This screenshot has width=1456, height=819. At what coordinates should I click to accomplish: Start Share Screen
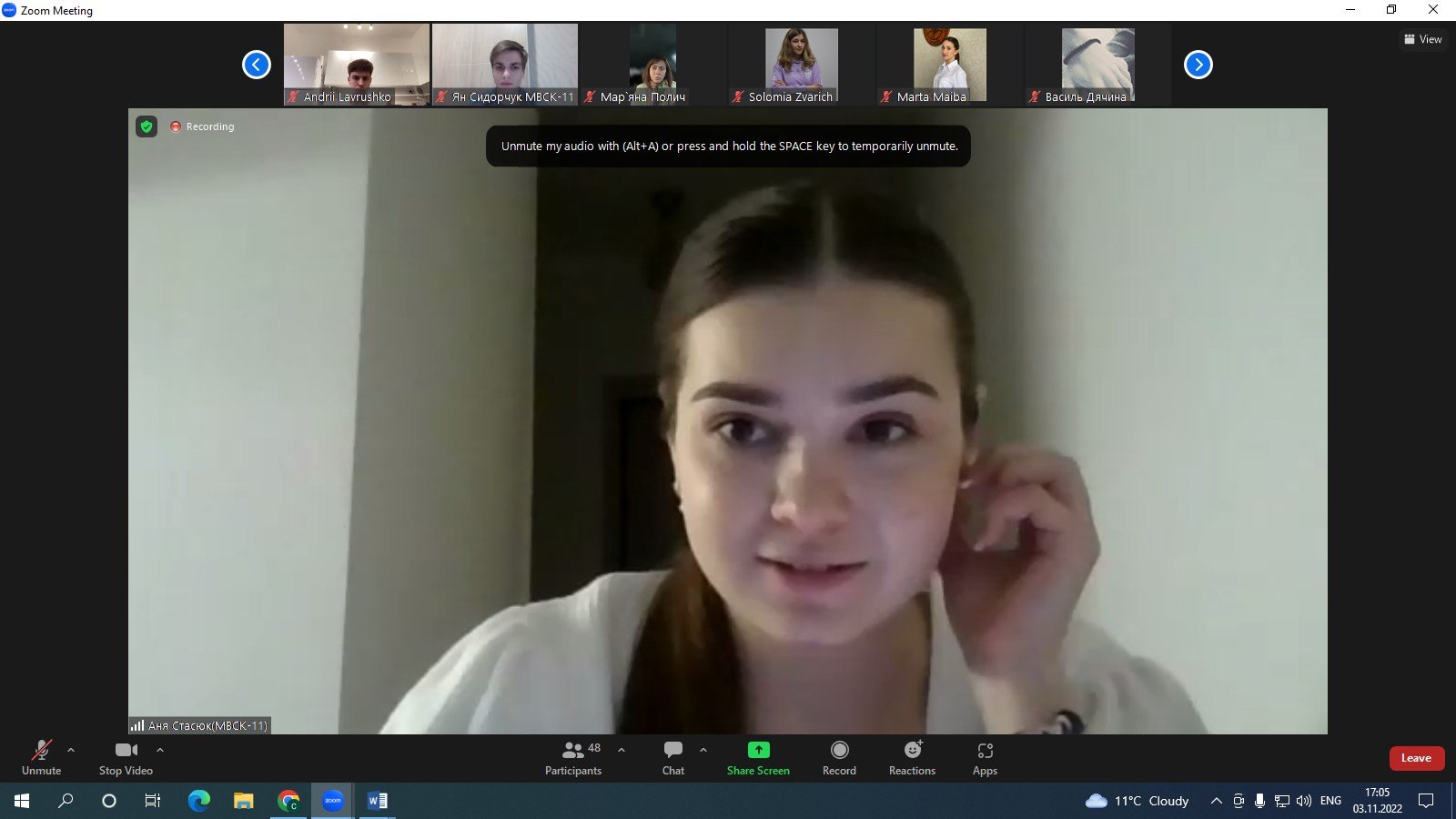(758, 758)
